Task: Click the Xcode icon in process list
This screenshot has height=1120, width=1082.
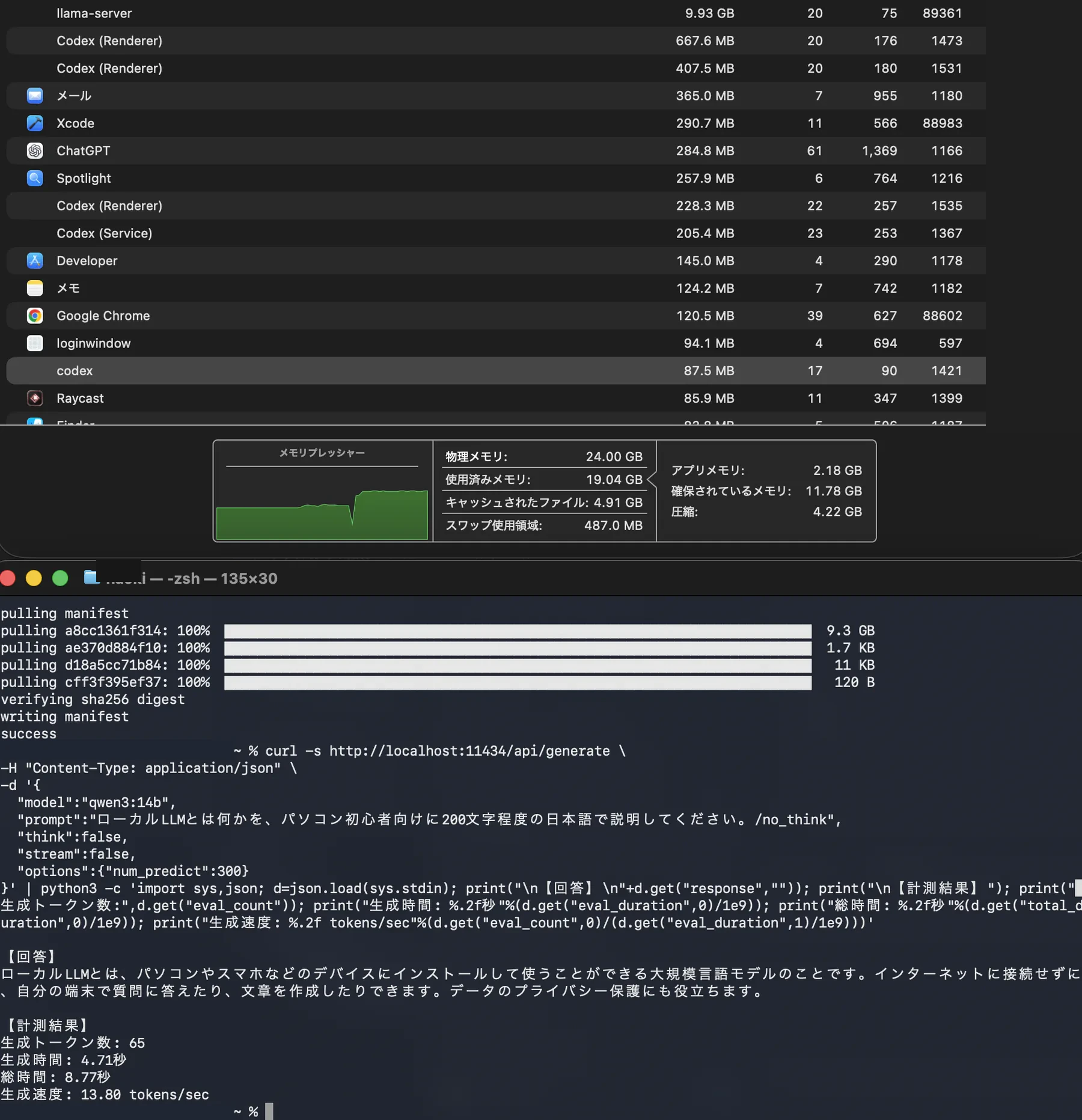Action: pyautogui.click(x=35, y=123)
